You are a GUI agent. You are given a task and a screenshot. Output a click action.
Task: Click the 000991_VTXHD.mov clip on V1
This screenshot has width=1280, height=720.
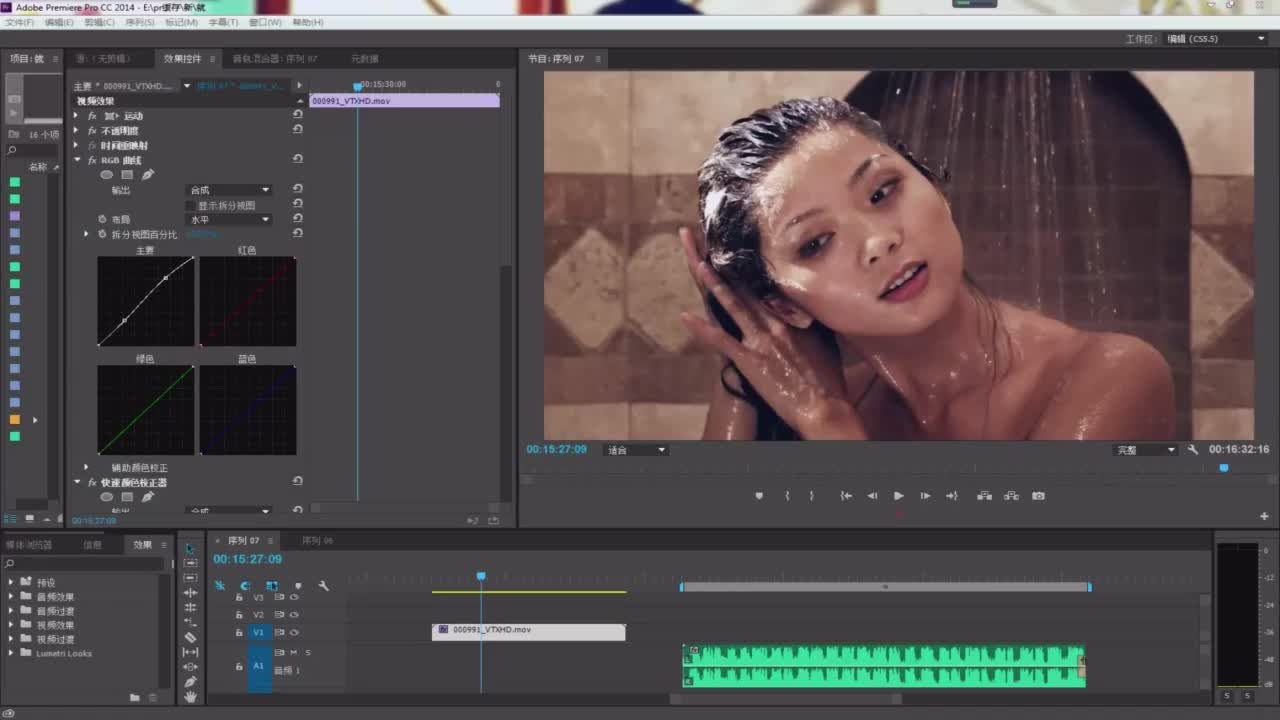point(529,632)
